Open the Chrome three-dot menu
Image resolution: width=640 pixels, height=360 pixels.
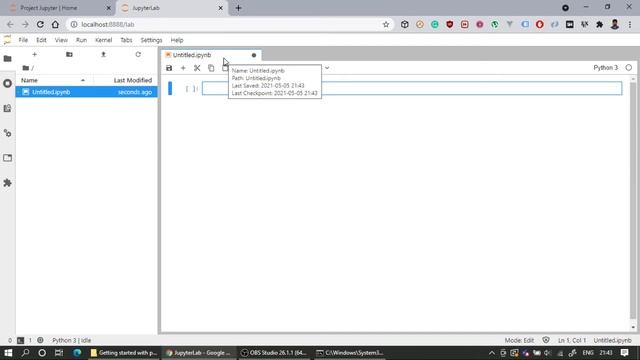pyautogui.click(x=630, y=24)
